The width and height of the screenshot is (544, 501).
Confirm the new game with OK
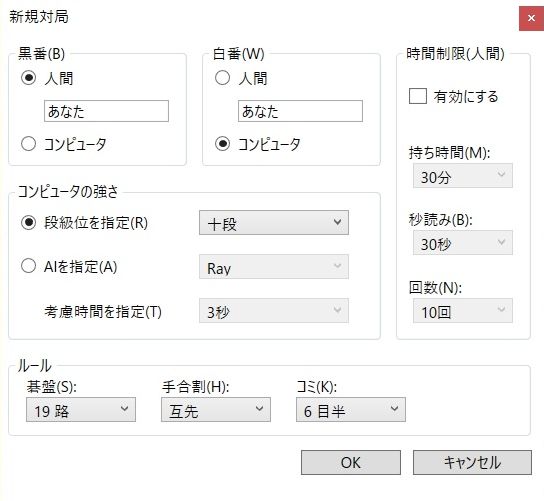(x=351, y=462)
